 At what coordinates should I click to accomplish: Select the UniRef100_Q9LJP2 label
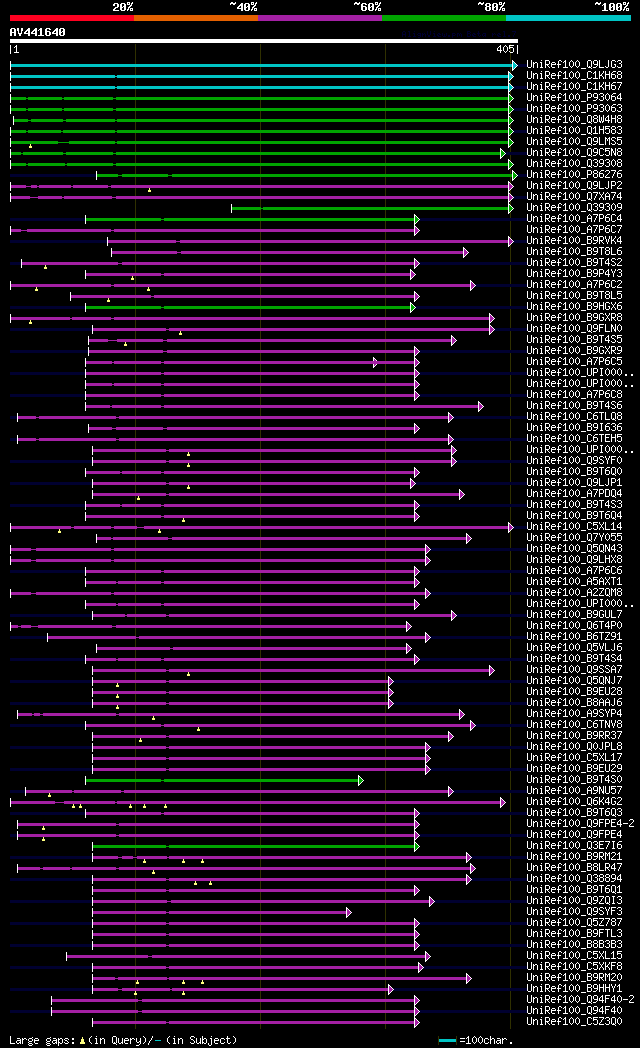[574, 186]
